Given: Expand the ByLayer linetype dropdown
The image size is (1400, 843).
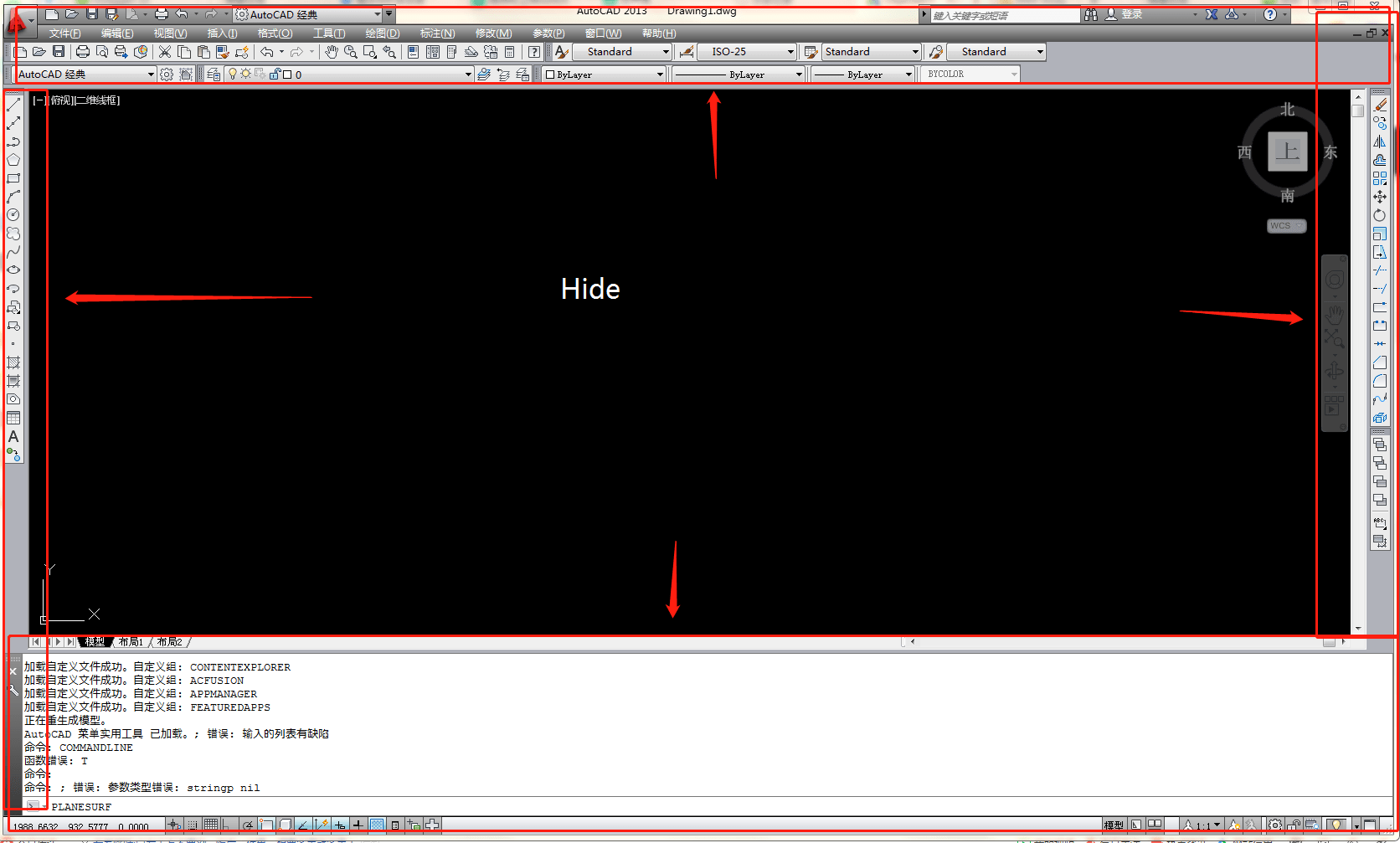Looking at the screenshot, I should pos(797,74).
